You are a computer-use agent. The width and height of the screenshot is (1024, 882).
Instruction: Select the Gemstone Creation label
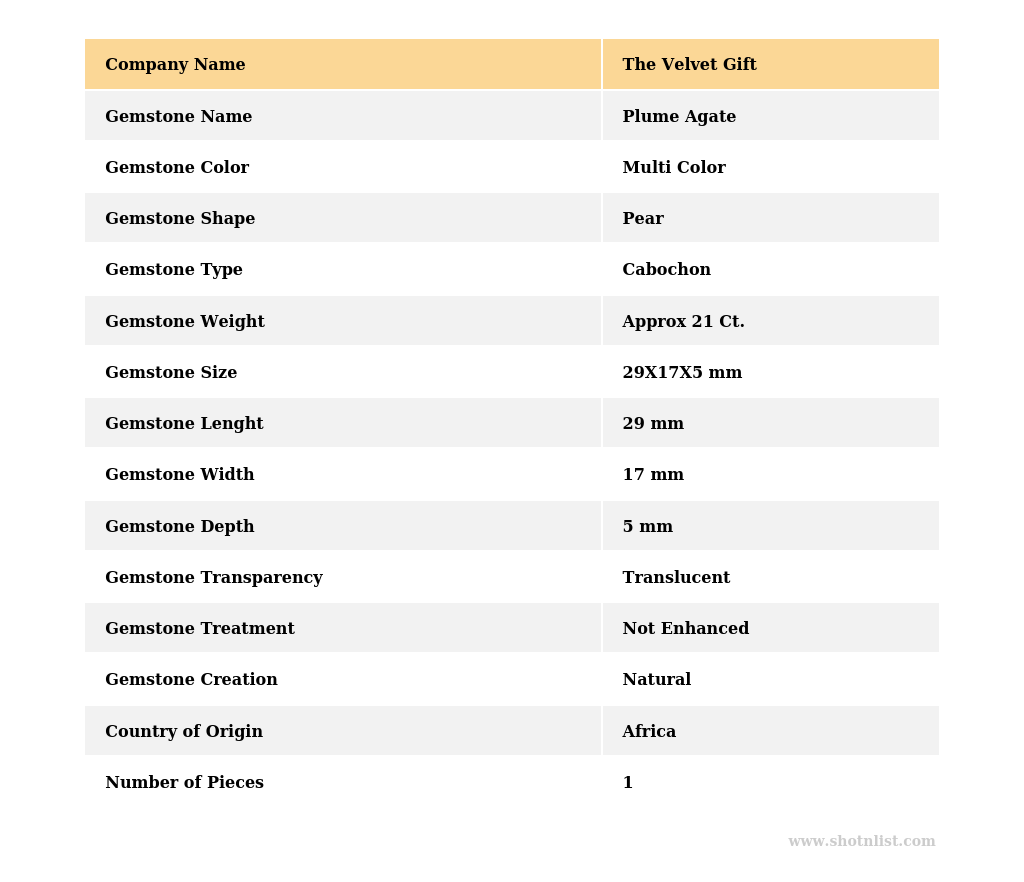pos(191,680)
